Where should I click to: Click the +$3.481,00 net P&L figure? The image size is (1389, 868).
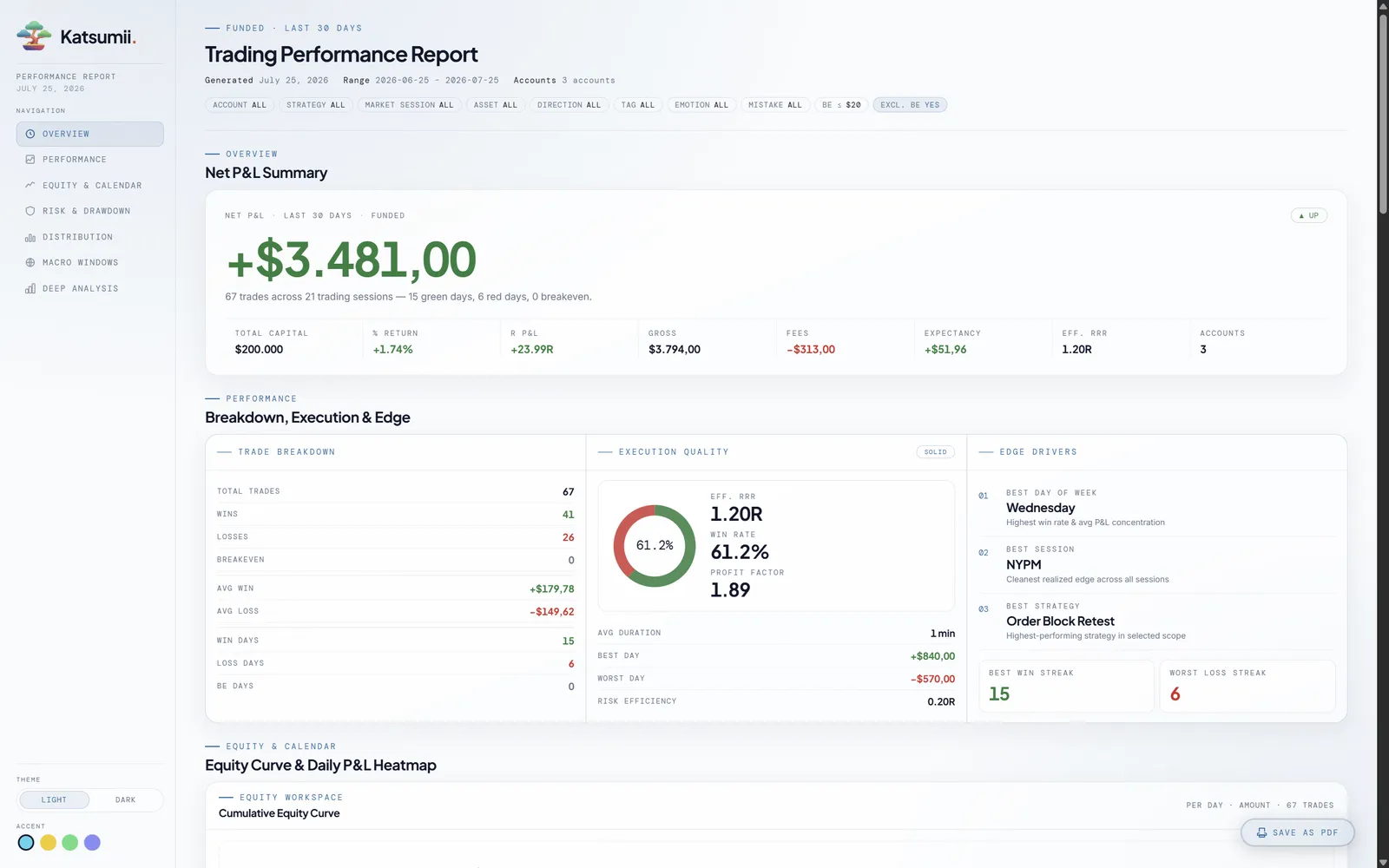351,260
